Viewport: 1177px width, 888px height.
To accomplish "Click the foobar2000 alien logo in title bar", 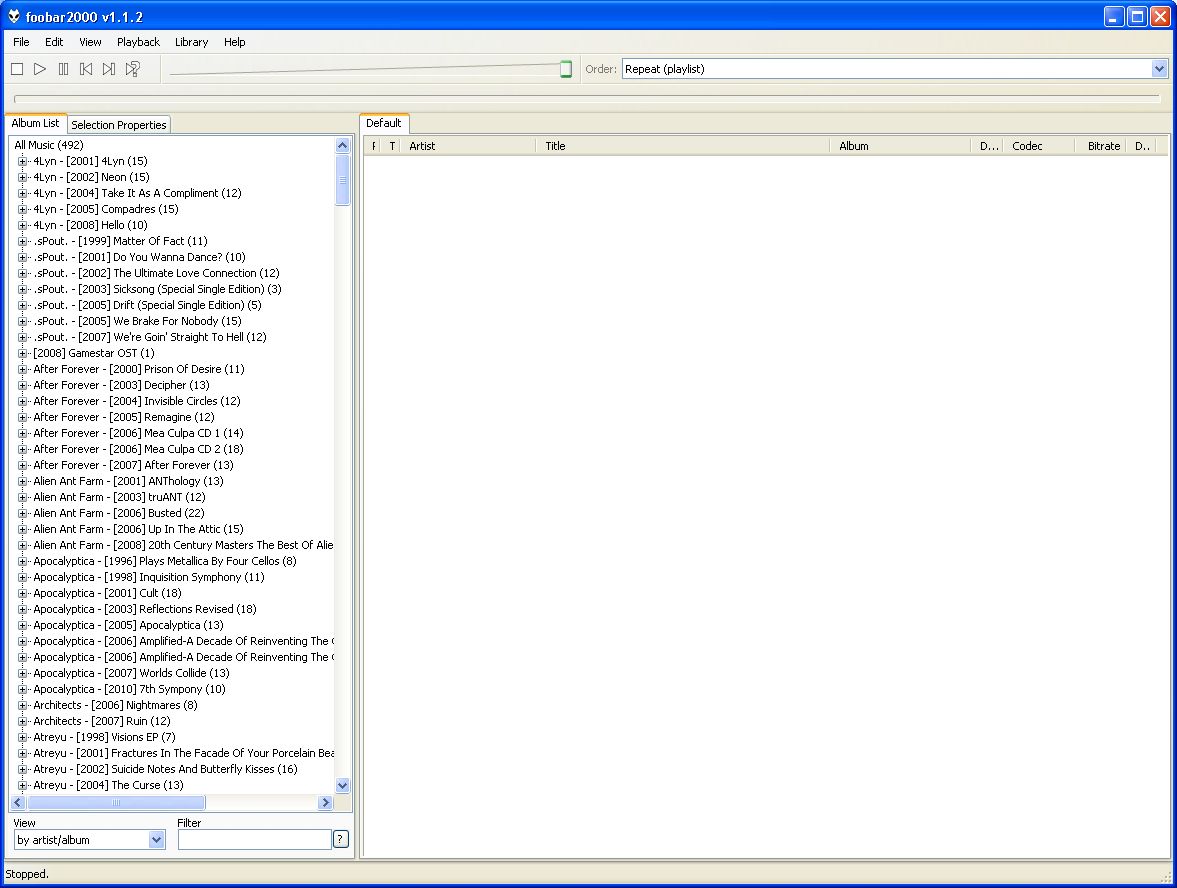I will tap(14, 16).
